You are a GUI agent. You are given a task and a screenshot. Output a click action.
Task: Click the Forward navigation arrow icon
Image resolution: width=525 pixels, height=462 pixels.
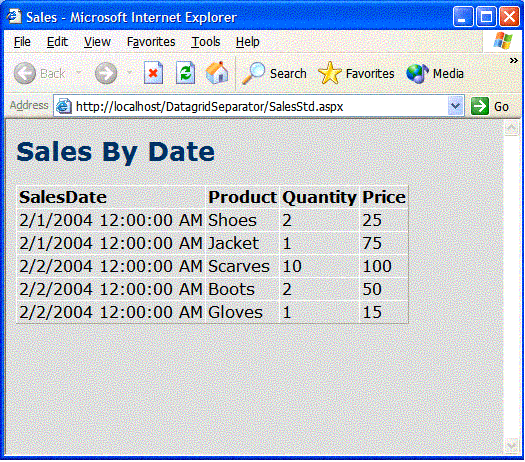coord(106,73)
